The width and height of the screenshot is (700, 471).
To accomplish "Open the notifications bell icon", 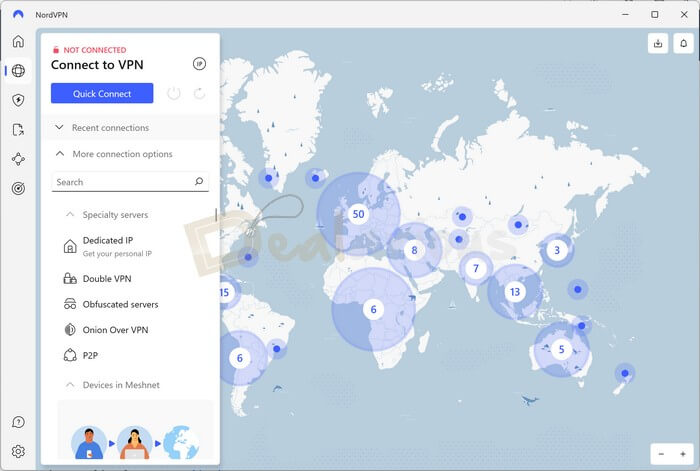I will 683,43.
